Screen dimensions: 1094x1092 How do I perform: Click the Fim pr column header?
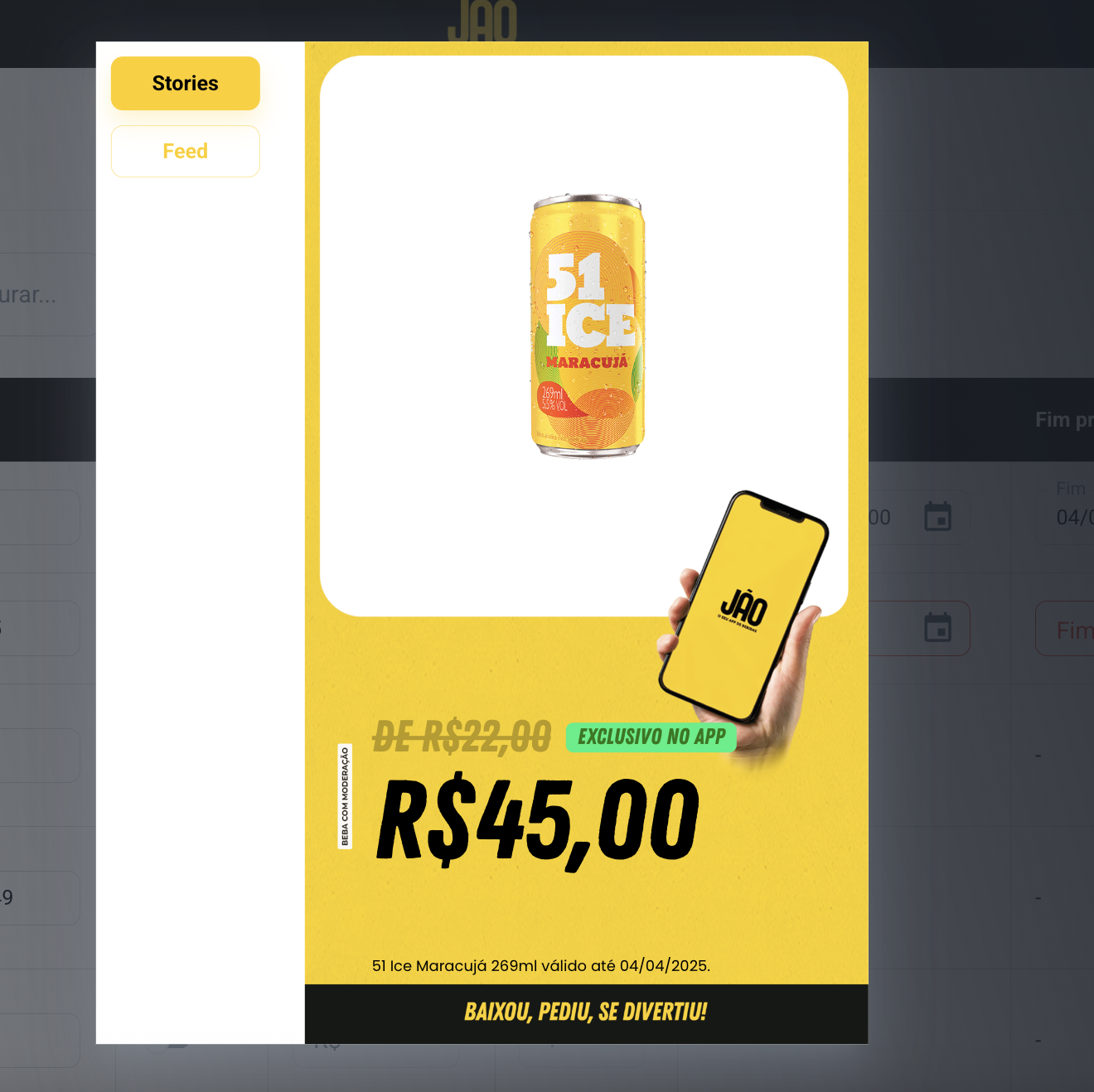pyautogui.click(x=1064, y=419)
